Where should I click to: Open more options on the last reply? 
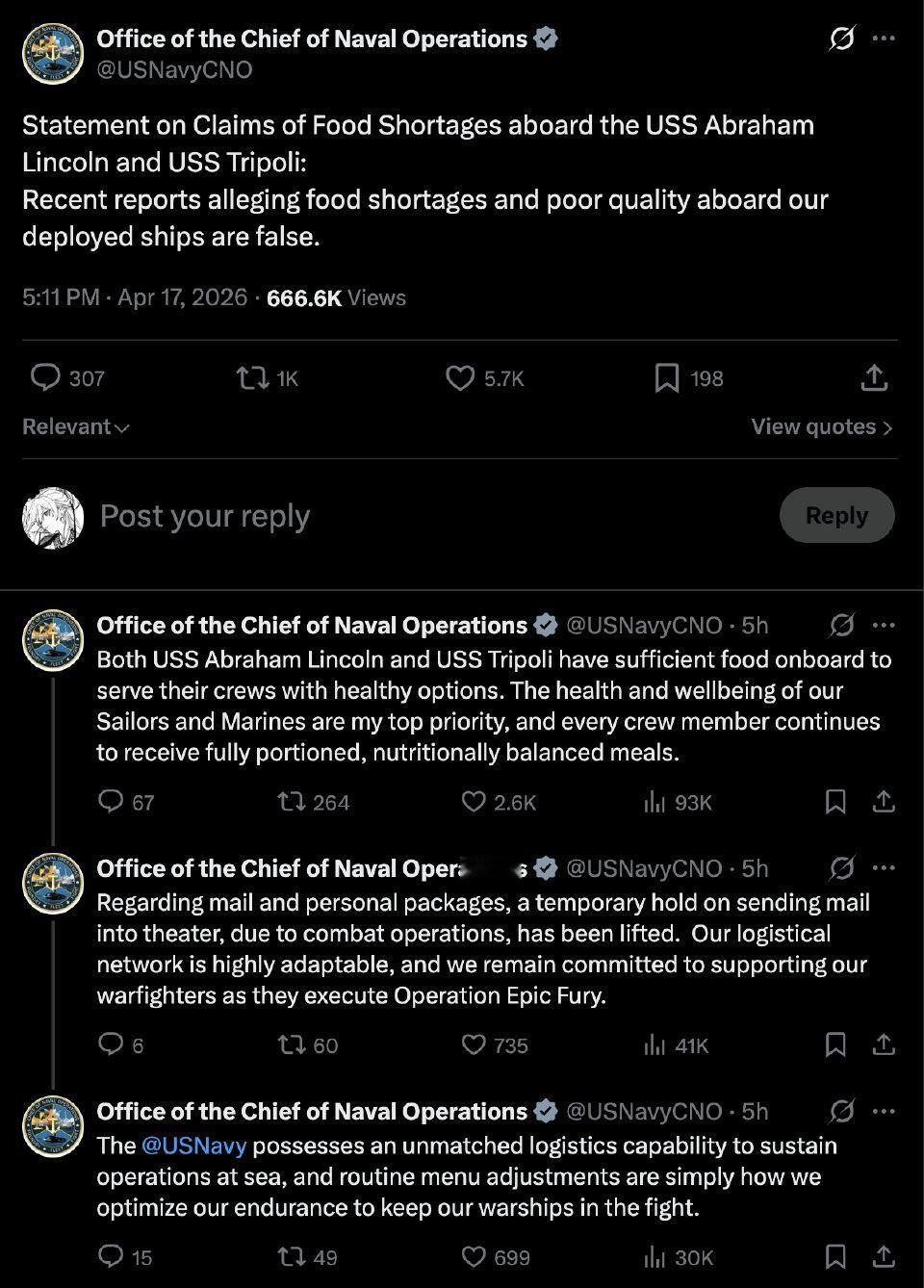[x=884, y=1111]
